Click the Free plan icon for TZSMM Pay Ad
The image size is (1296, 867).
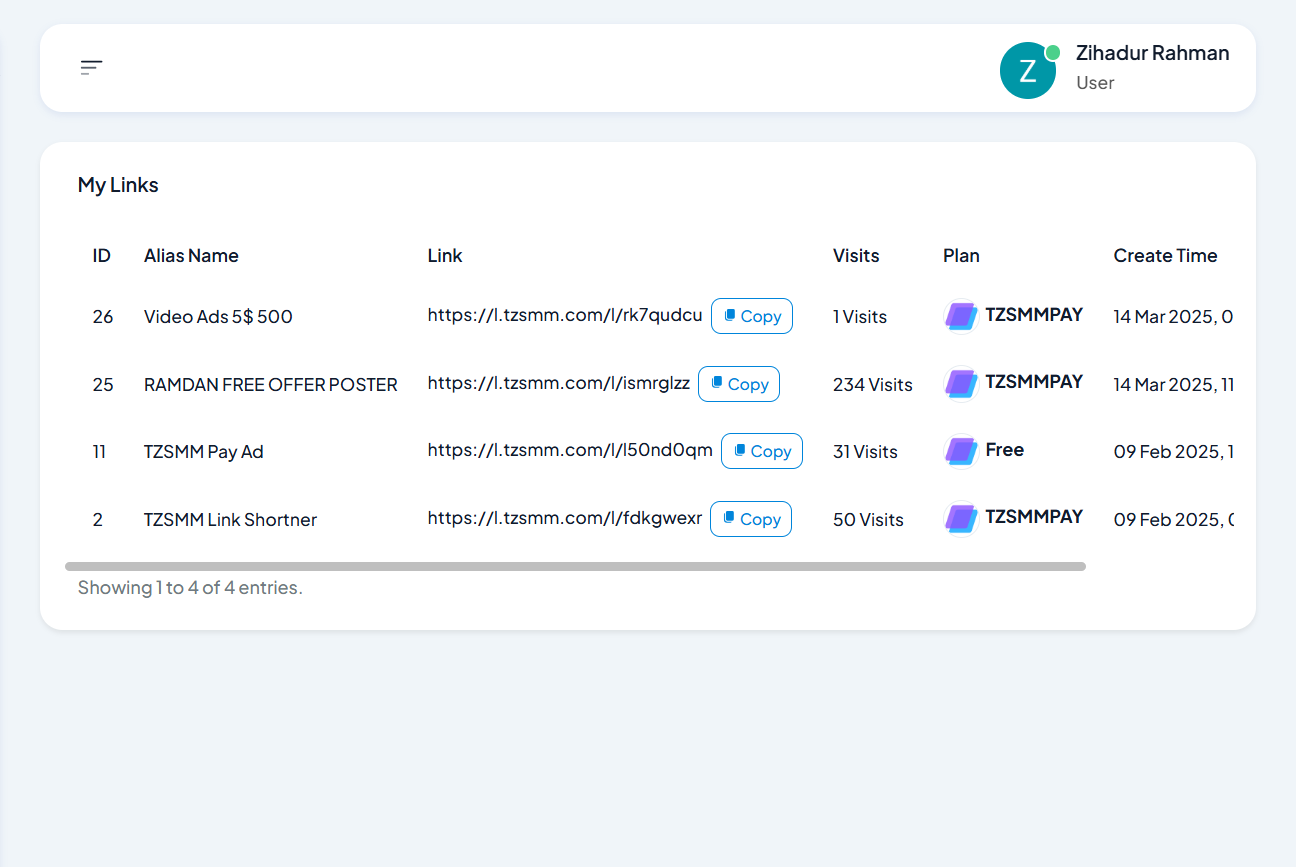coord(960,450)
